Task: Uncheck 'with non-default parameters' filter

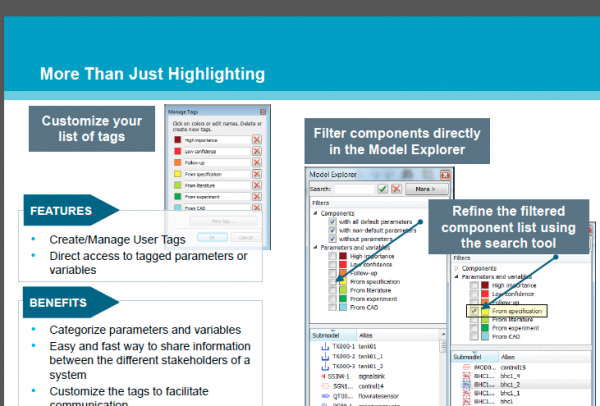Action: pyautogui.click(x=333, y=231)
